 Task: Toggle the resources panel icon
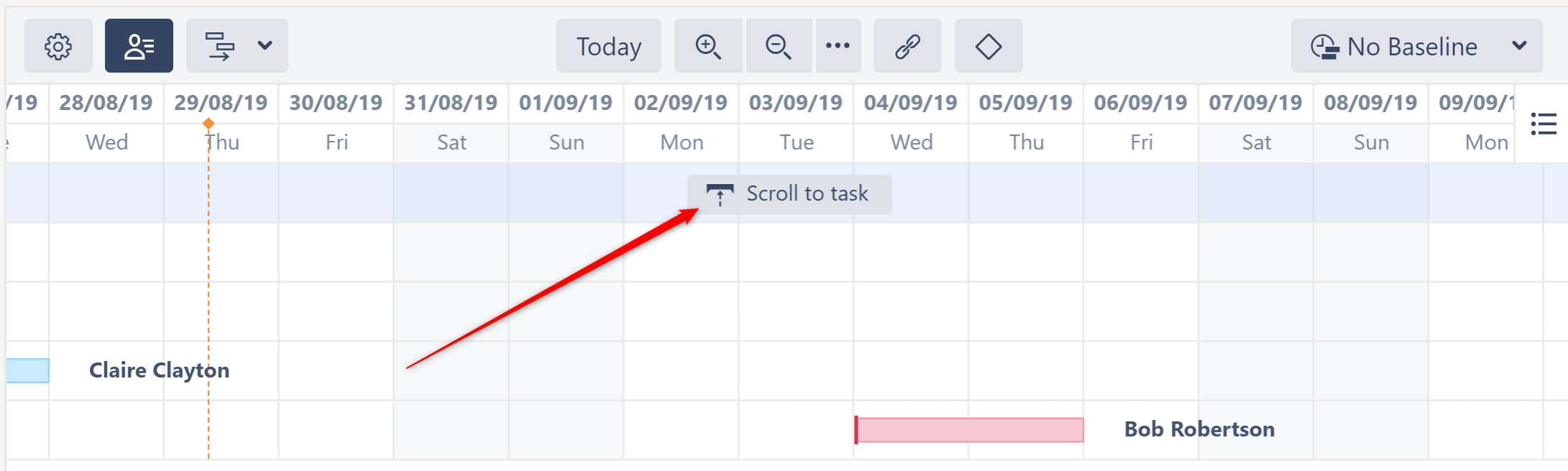click(139, 45)
